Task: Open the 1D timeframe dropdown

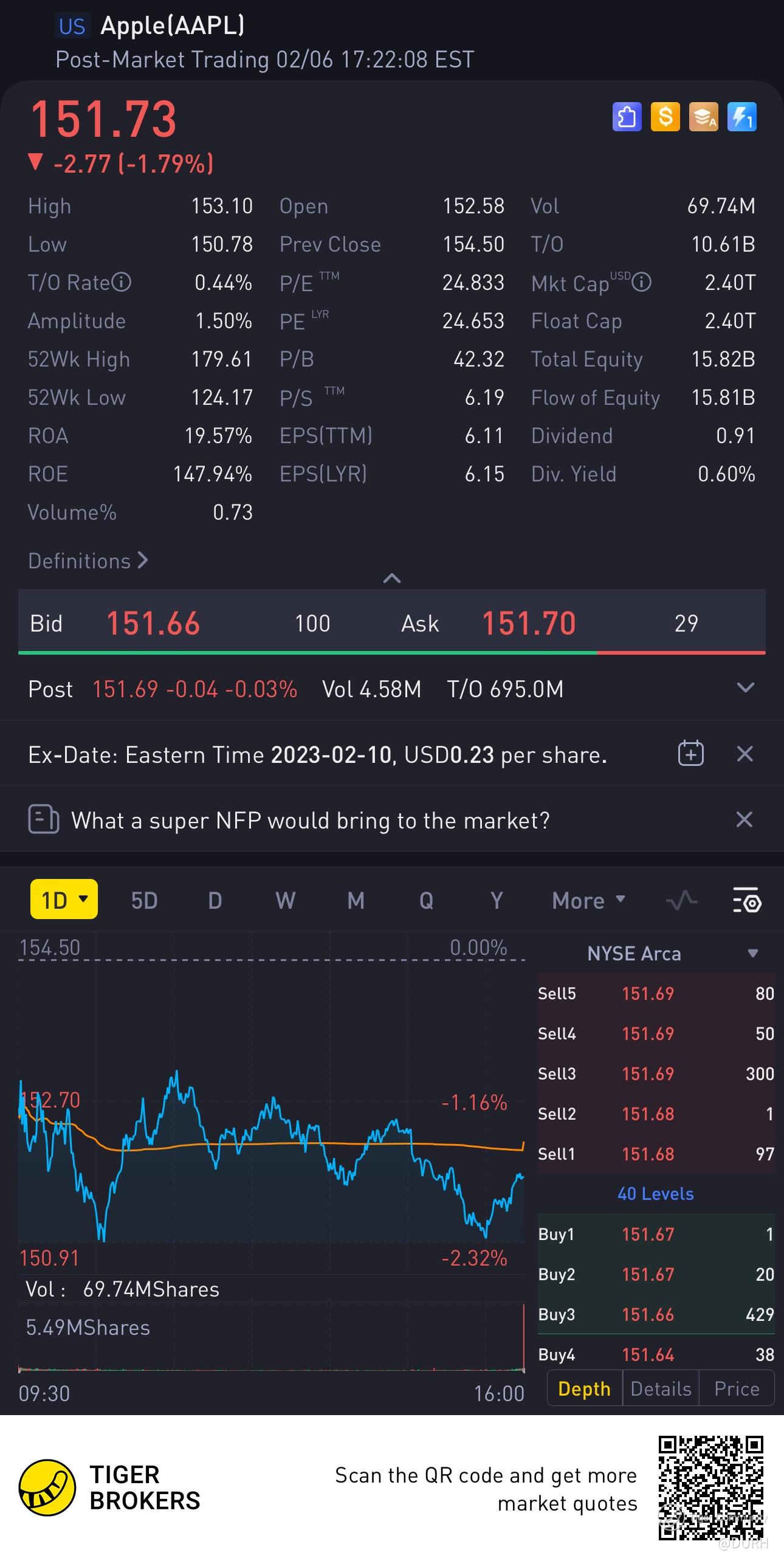Action: (x=64, y=899)
